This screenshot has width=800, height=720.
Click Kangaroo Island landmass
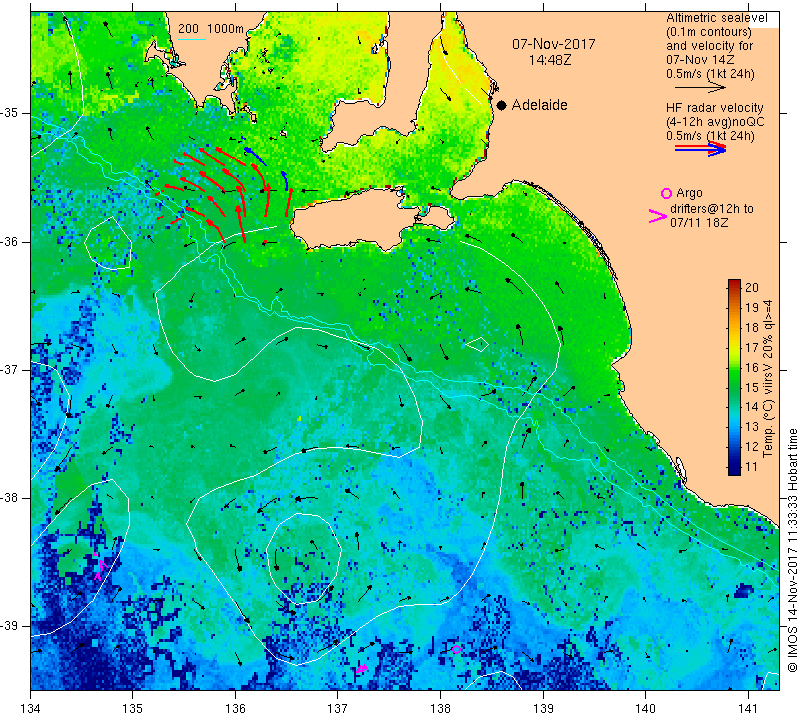click(x=371, y=219)
